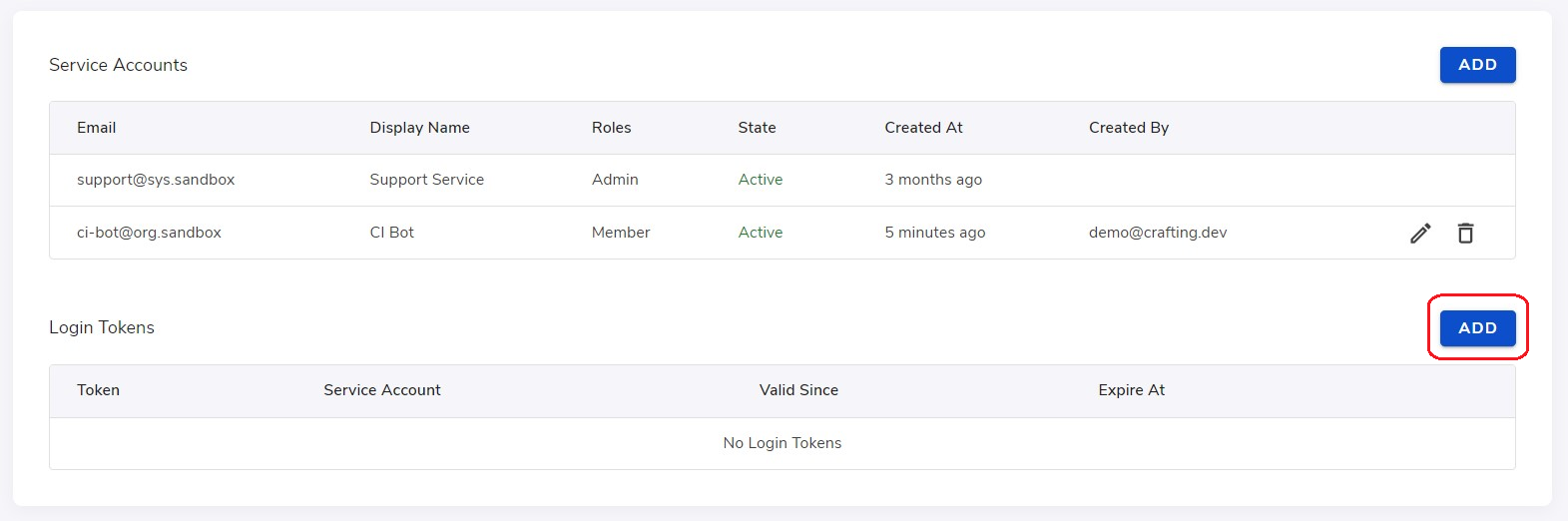Click the Roles column header
The height and width of the screenshot is (521, 1568).
pyautogui.click(x=611, y=128)
